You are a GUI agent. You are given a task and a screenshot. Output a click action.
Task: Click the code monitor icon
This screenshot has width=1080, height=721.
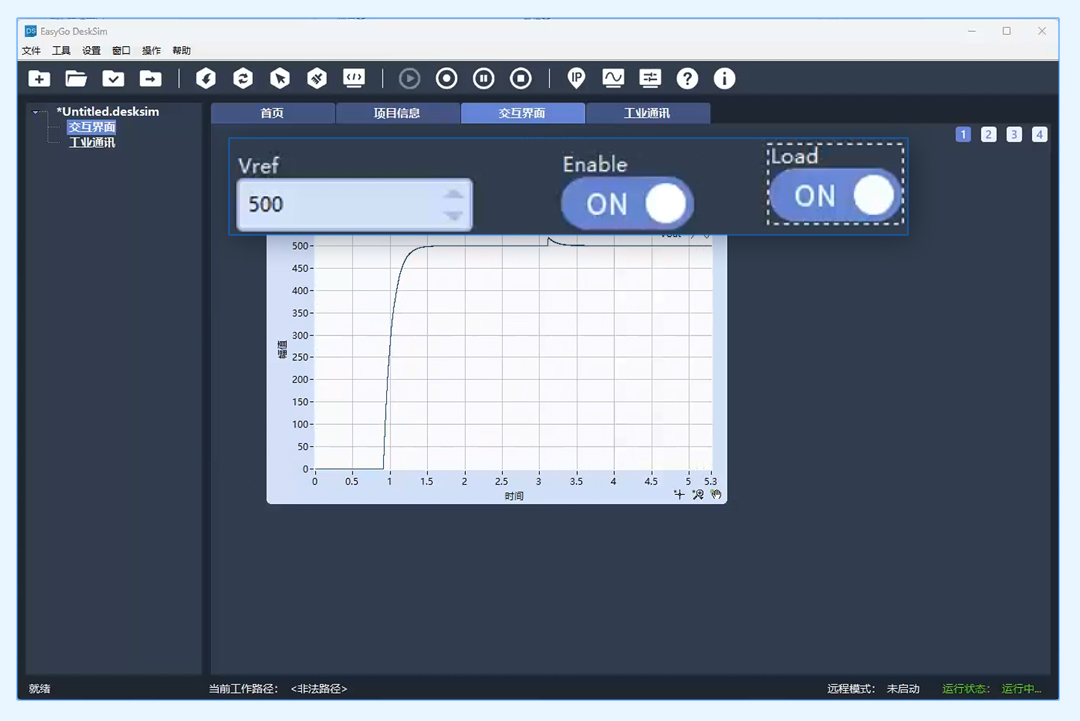pyautogui.click(x=354, y=79)
